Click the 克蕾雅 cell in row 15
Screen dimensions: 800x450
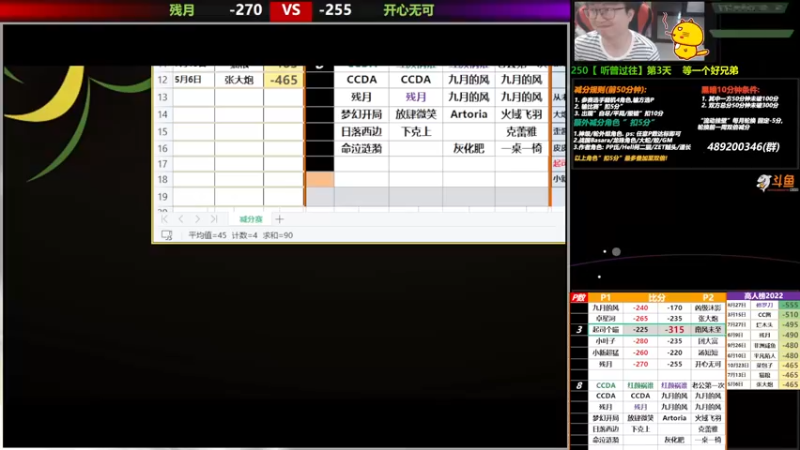coord(521,132)
